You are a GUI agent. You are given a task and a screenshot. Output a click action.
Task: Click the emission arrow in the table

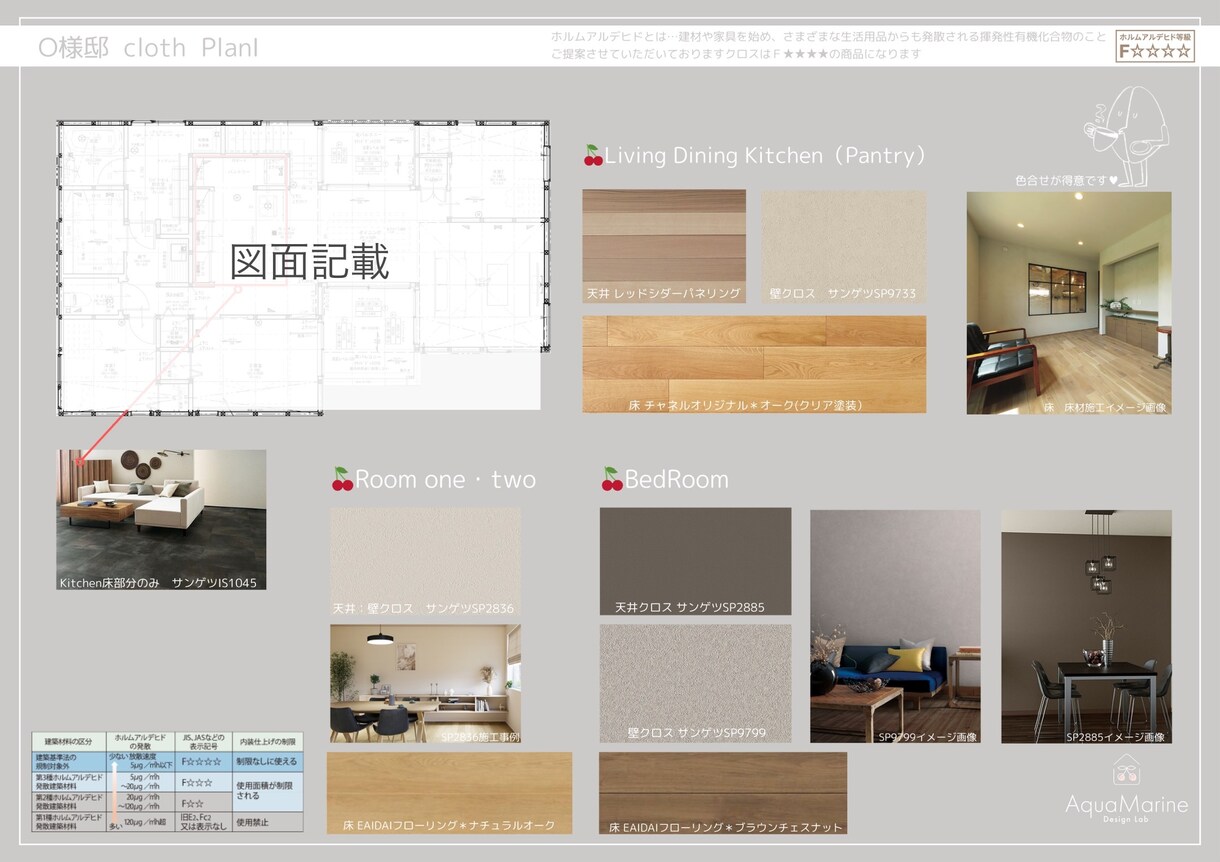[114, 793]
